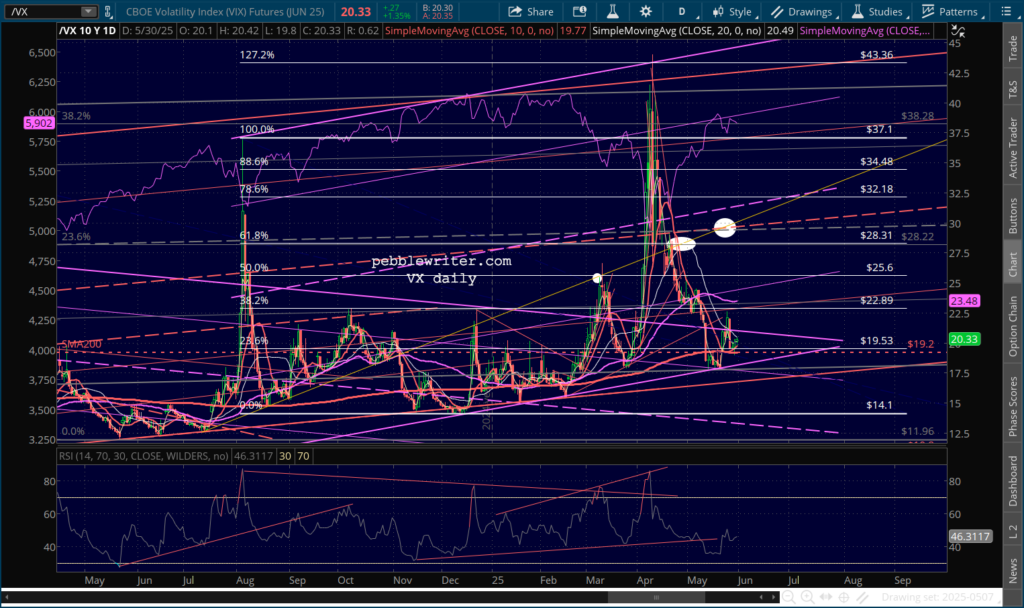Expand the /VX symbol dropdown arrow
Image resolution: width=1024 pixels, height=608 pixels.
point(88,11)
